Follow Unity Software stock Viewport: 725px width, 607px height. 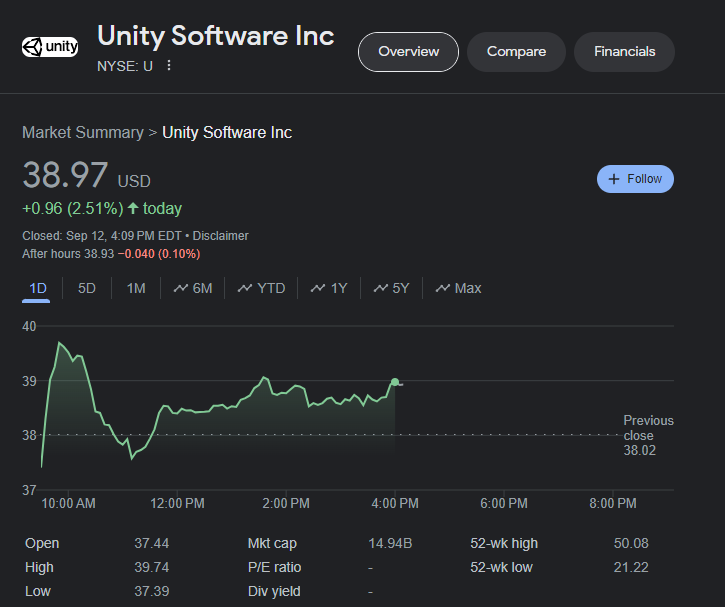point(635,179)
